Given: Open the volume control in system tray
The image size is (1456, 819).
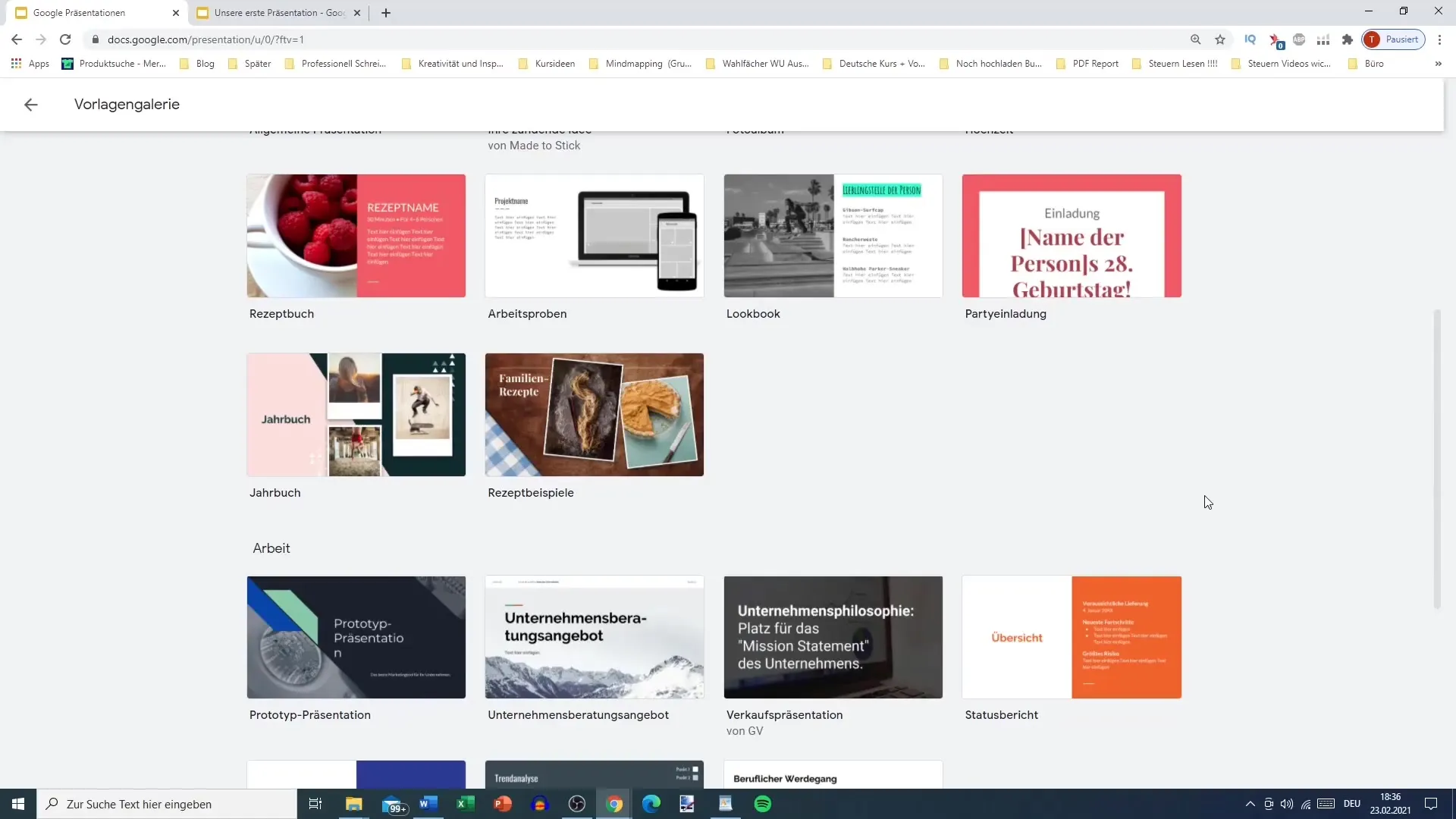Looking at the screenshot, I should (x=1287, y=804).
